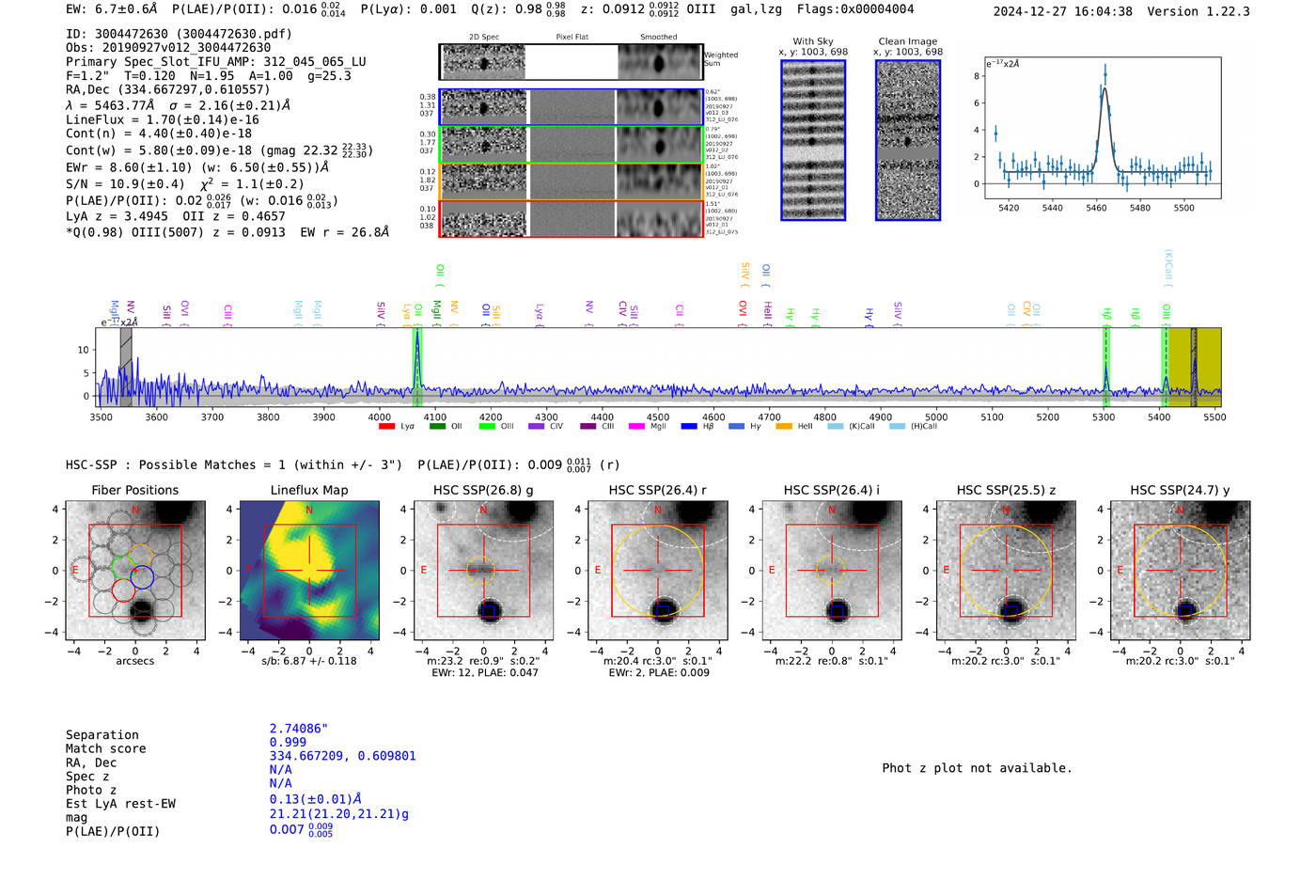This screenshot has width=1316, height=896.
Task: Click the LyA z = 3.4945 text
Action: [117, 216]
